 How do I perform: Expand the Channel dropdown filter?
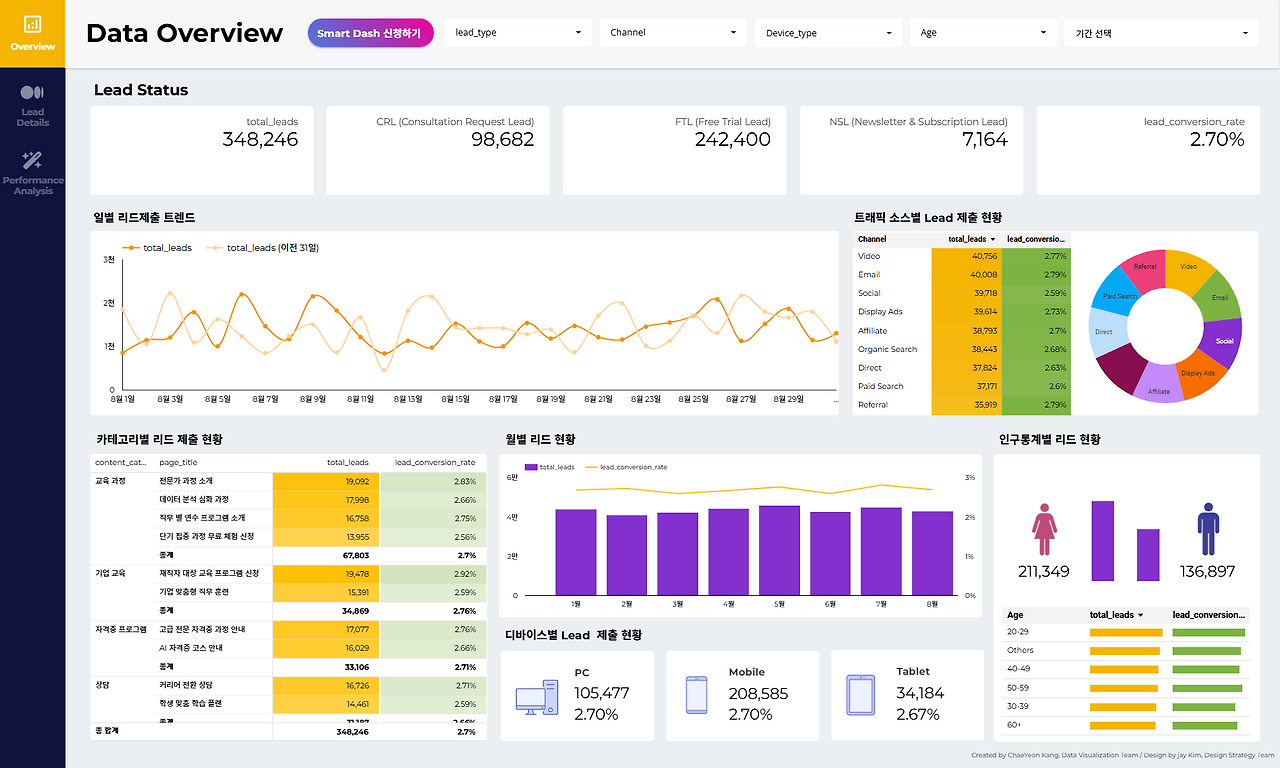pos(673,33)
